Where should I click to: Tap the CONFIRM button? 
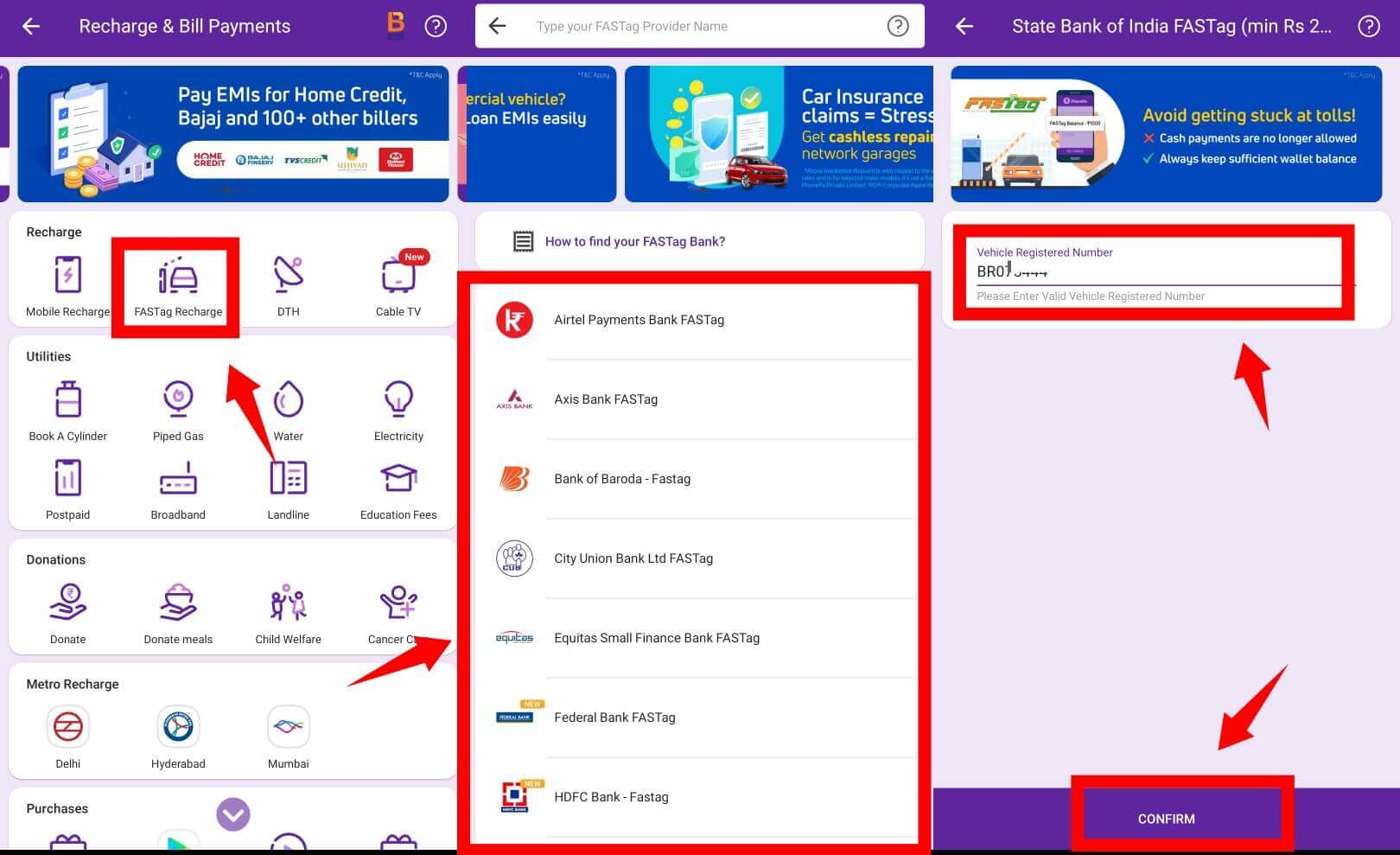[x=1167, y=818]
